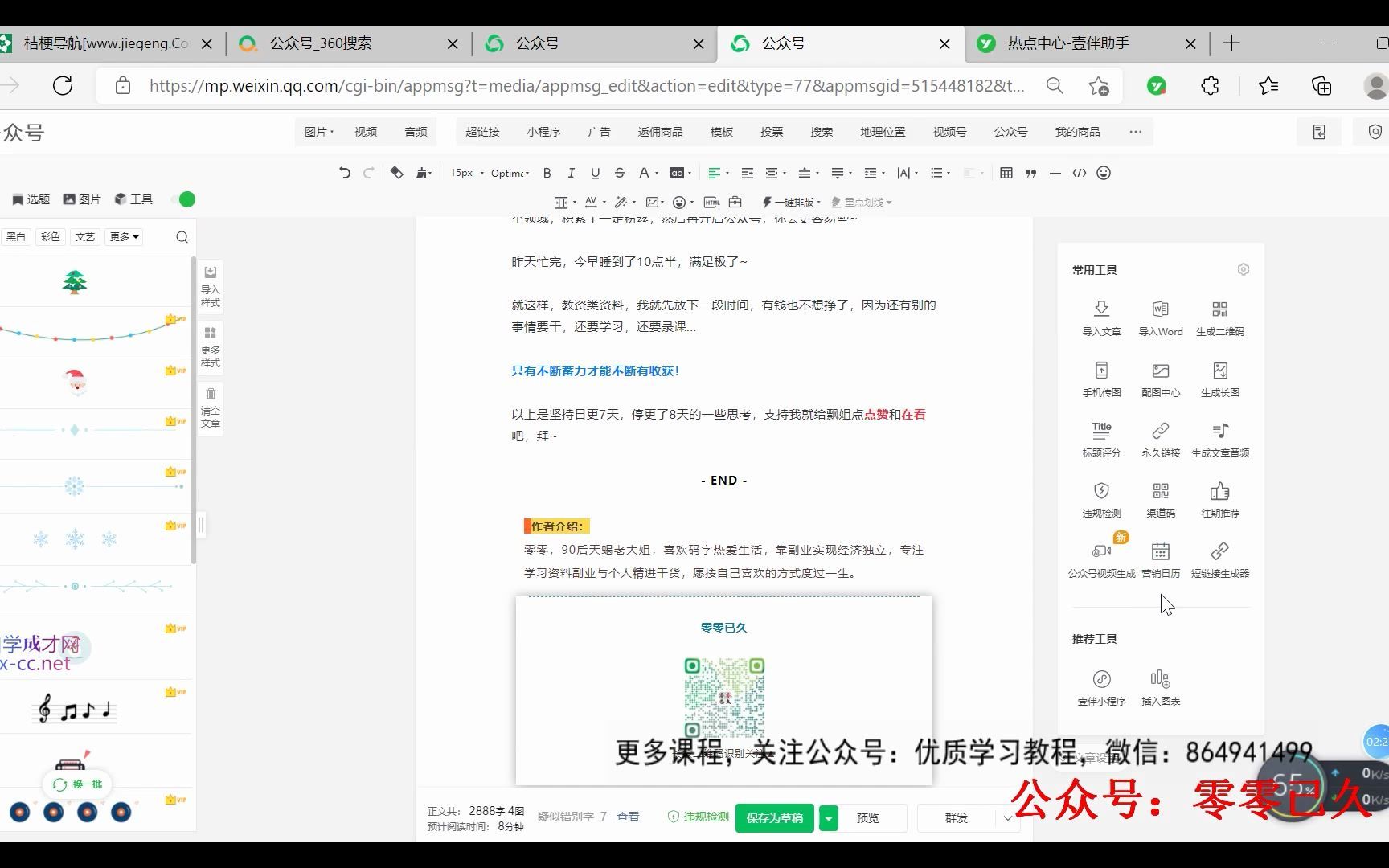Insert a blockquote
Viewport: 1389px width, 868px height.
pyautogui.click(x=1030, y=173)
